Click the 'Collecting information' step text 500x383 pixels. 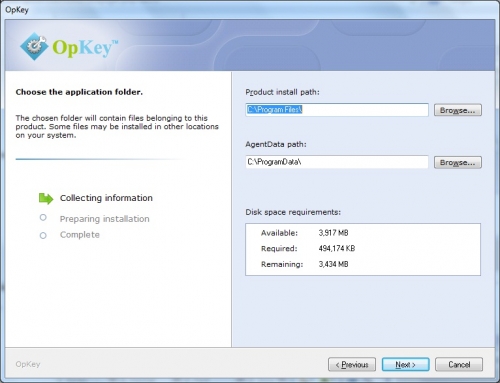click(106, 198)
